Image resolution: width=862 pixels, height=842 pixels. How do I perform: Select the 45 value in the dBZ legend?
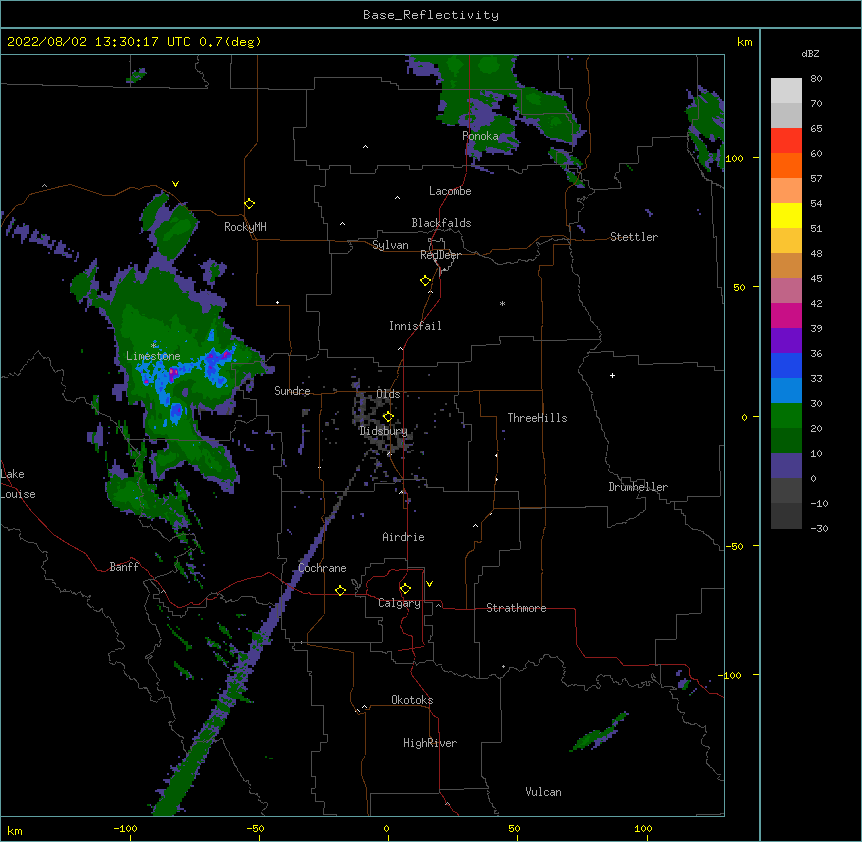pos(816,279)
